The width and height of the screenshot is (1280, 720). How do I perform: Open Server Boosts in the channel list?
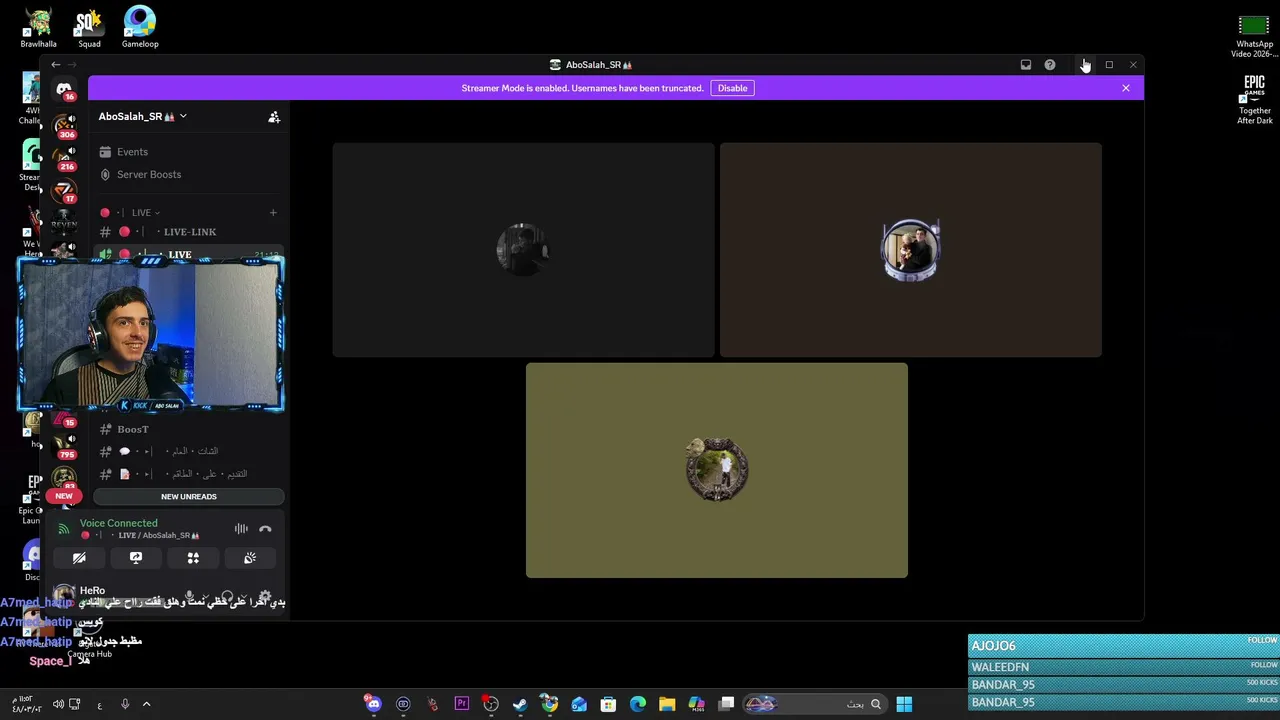189,174
